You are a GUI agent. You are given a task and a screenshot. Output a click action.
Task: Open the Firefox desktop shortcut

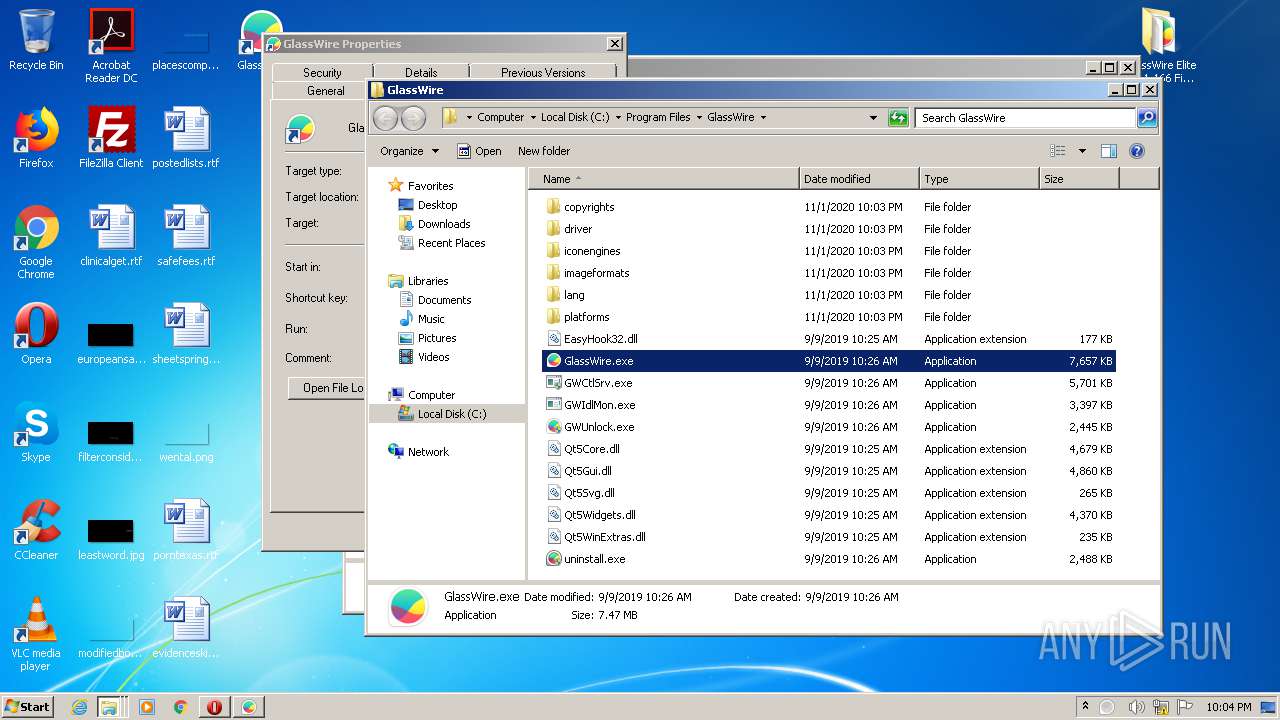[36, 138]
